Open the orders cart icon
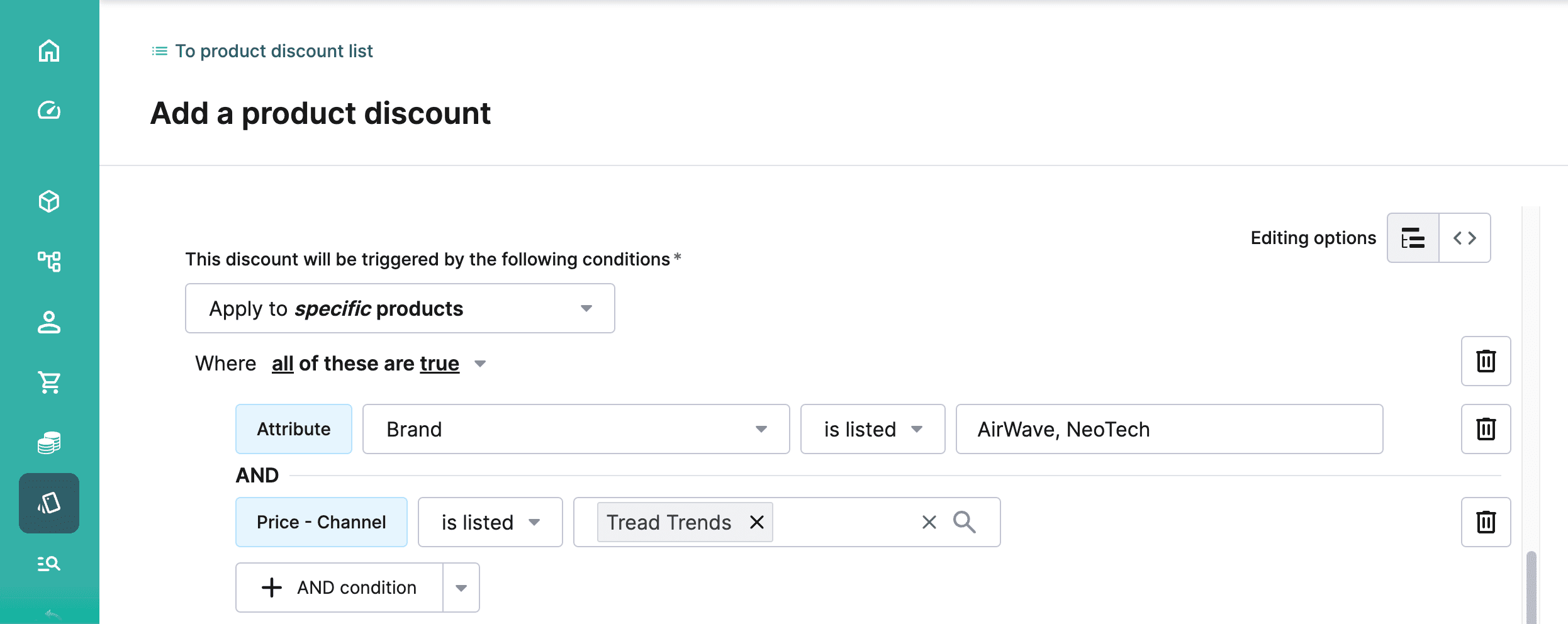 click(49, 382)
